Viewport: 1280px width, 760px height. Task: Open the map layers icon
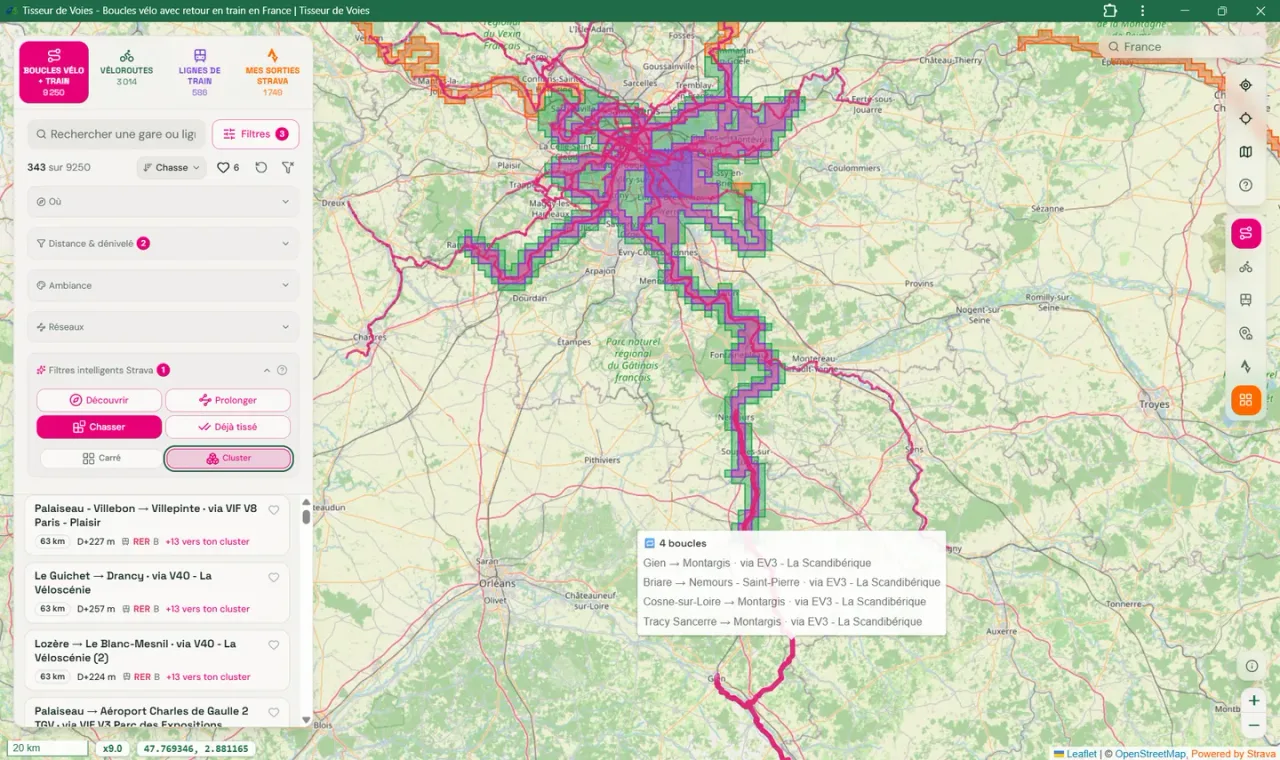pyautogui.click(x=1245, y=152)
